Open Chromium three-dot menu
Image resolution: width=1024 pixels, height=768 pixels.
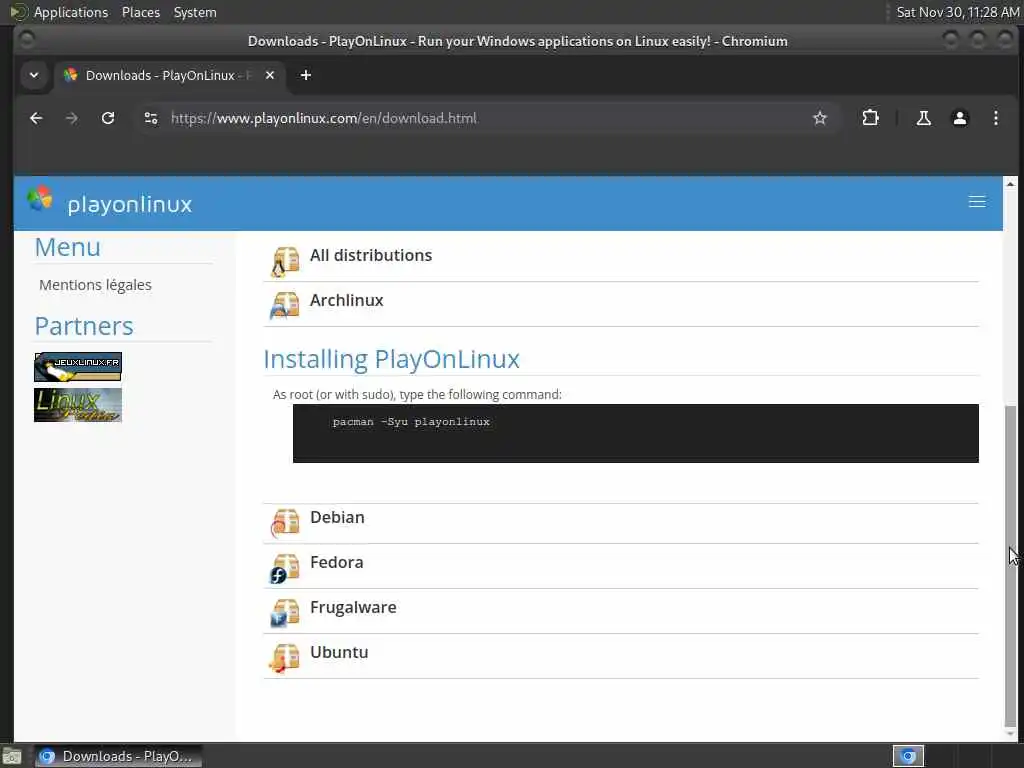pyautogui.click(x=995, y=118)
